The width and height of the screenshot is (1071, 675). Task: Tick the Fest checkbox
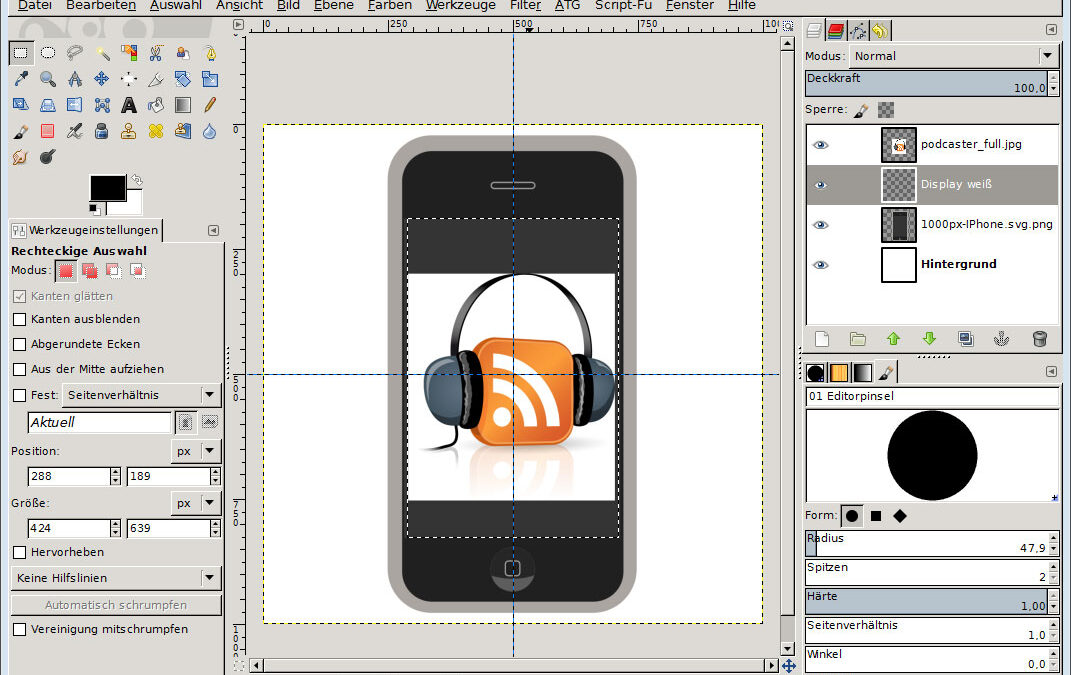tap(20, 395)
